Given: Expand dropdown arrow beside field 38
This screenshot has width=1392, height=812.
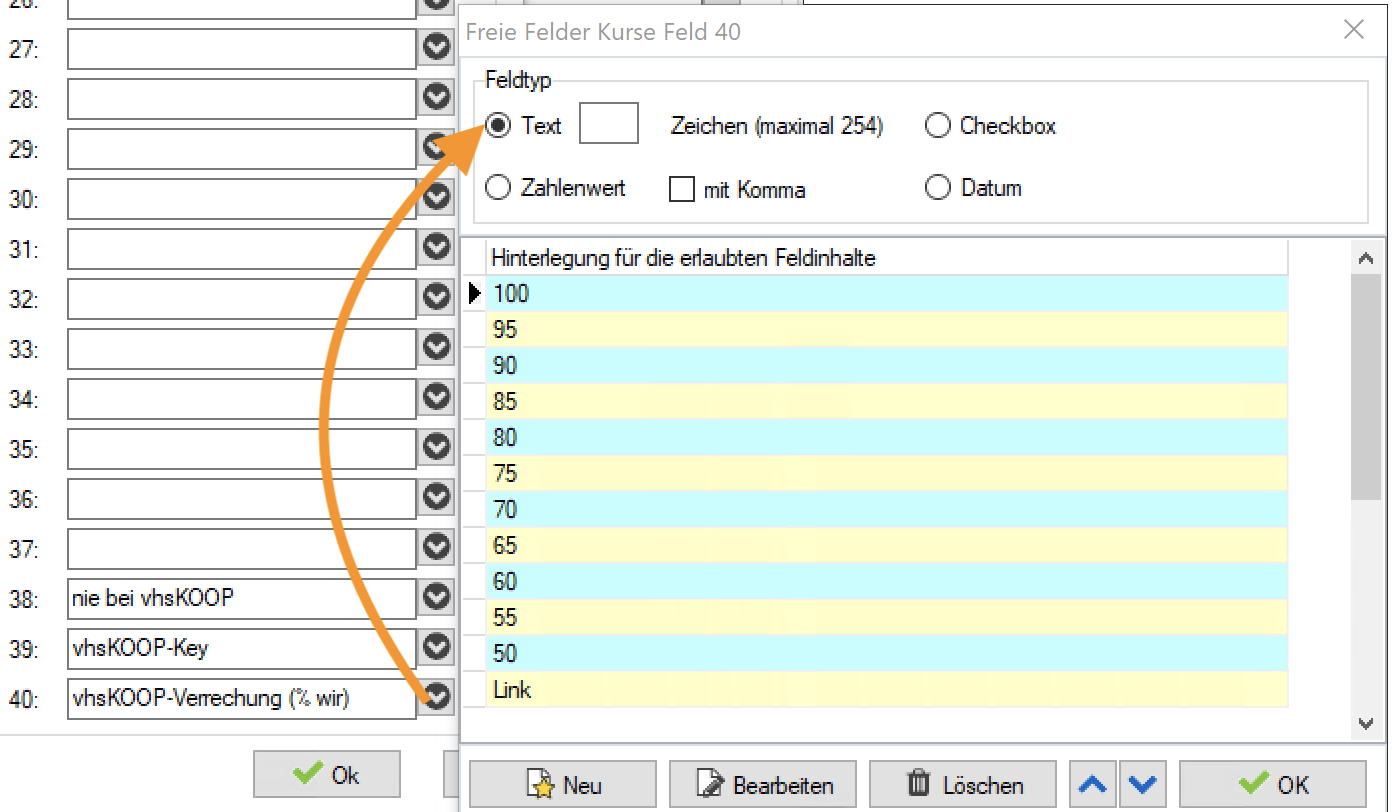Looking at the screenshot, I should pos(437,597).
